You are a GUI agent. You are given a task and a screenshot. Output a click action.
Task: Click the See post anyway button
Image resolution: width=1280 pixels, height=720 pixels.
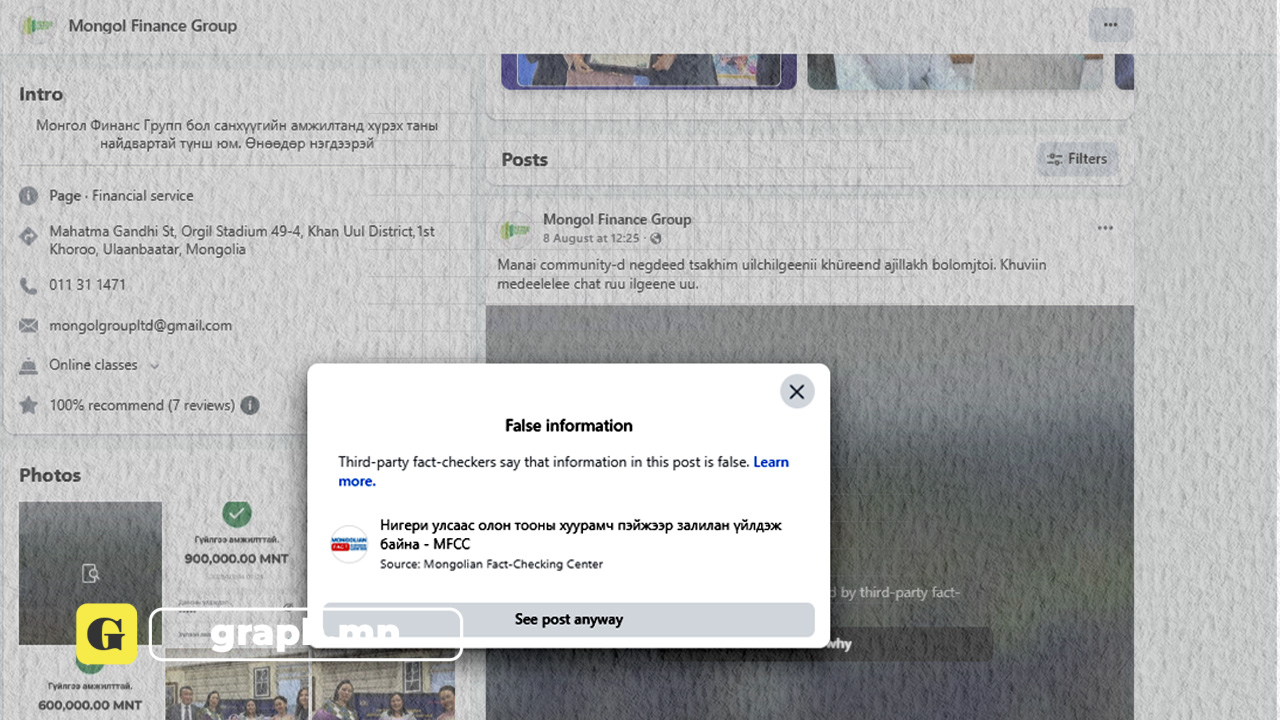pos(568,620)
